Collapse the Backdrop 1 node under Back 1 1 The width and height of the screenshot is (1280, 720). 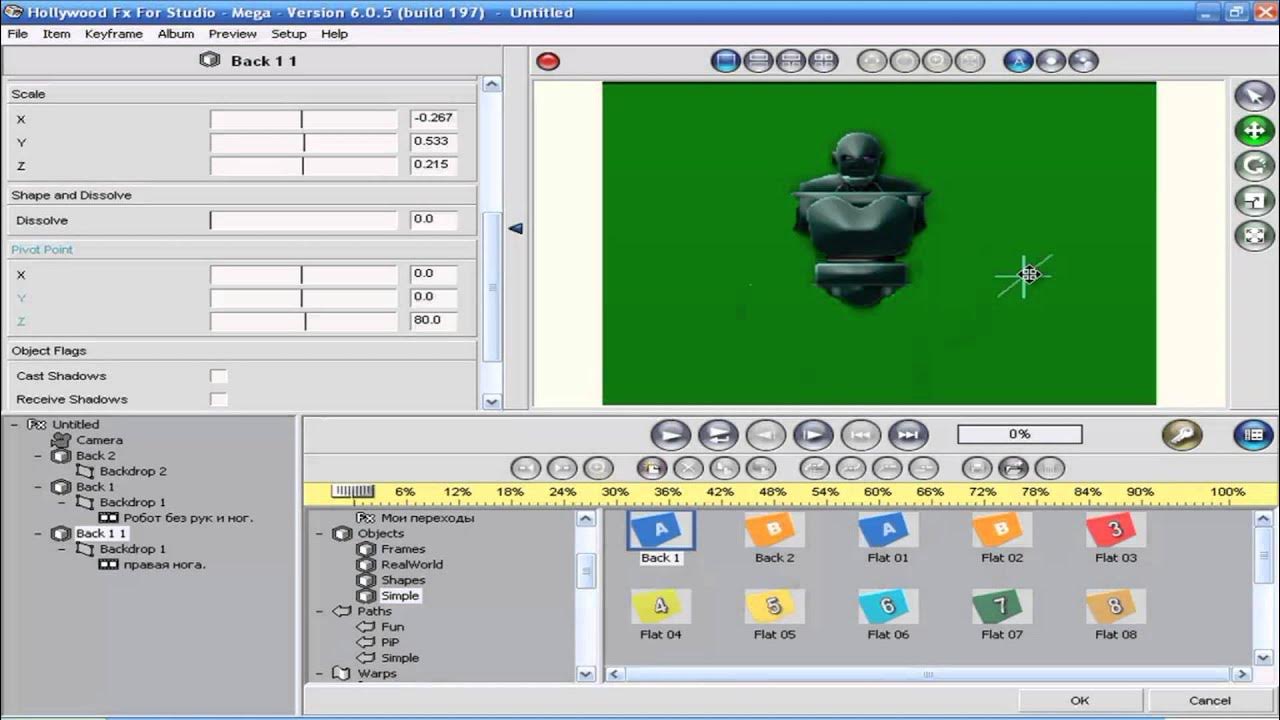pyautogui.click(x=62, y=549)
